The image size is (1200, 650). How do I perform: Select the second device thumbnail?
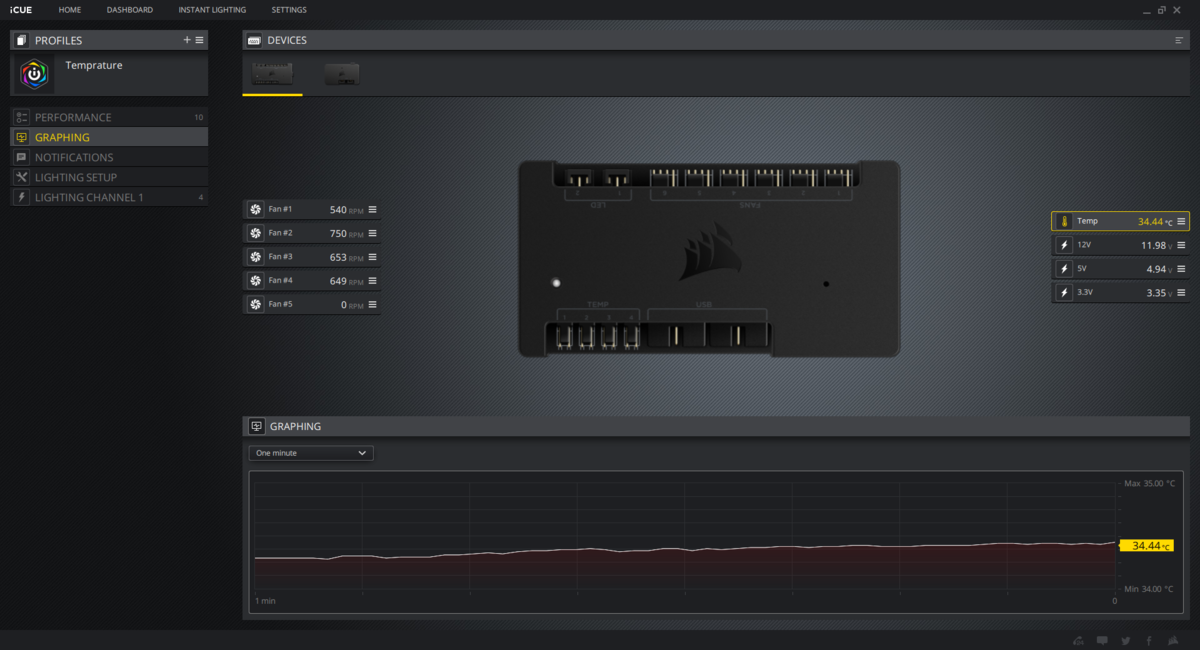[x=342, y=74]
